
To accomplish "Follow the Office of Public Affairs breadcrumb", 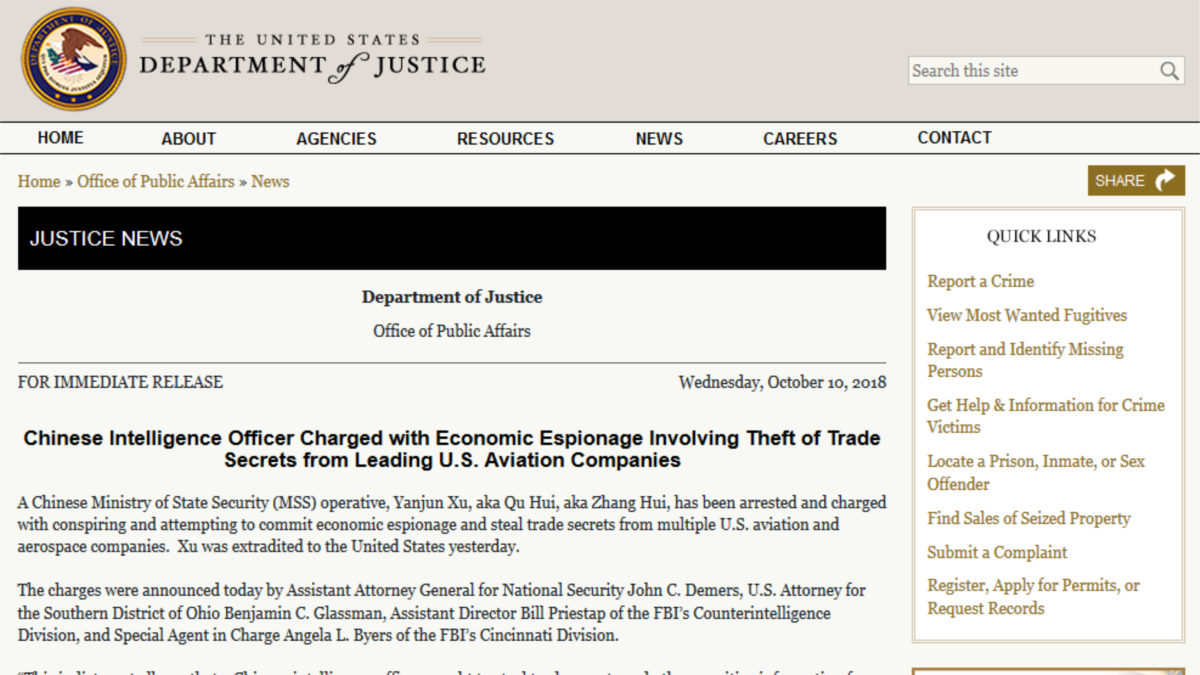I will click(x=156, y=181).
